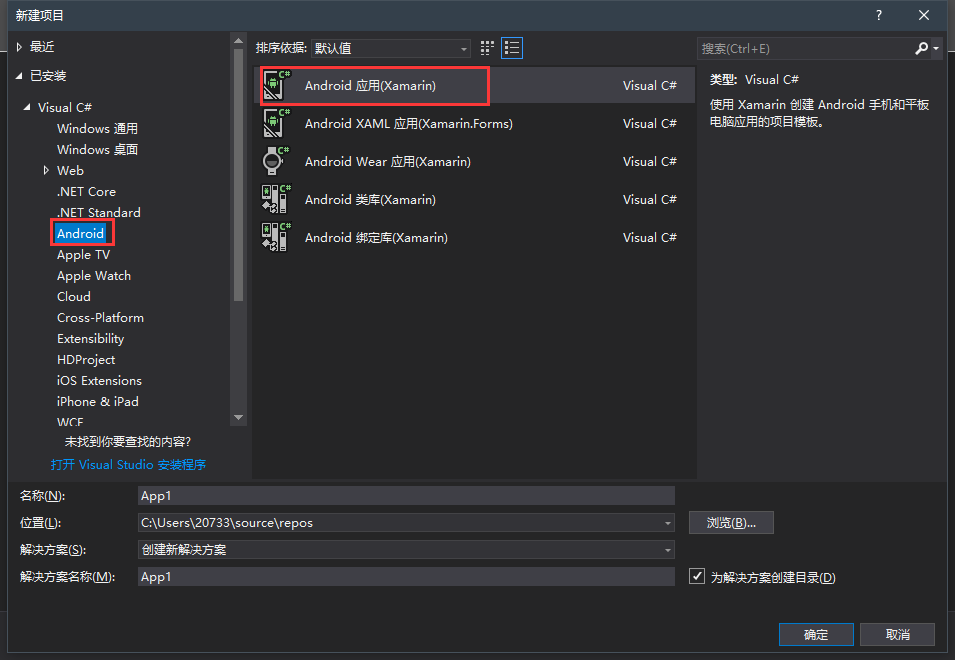
Task: Close the 新建项目 dialog
Action: [x=924, y=15]
